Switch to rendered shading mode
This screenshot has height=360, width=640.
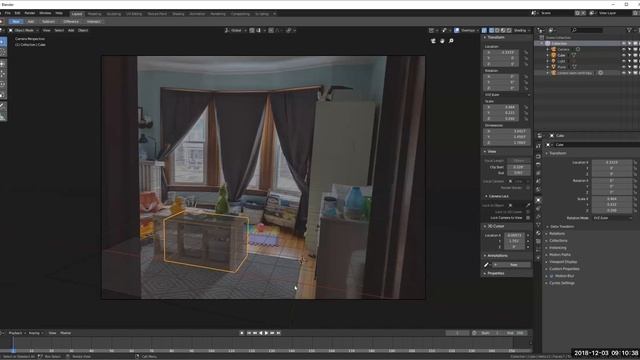[509, 30]
